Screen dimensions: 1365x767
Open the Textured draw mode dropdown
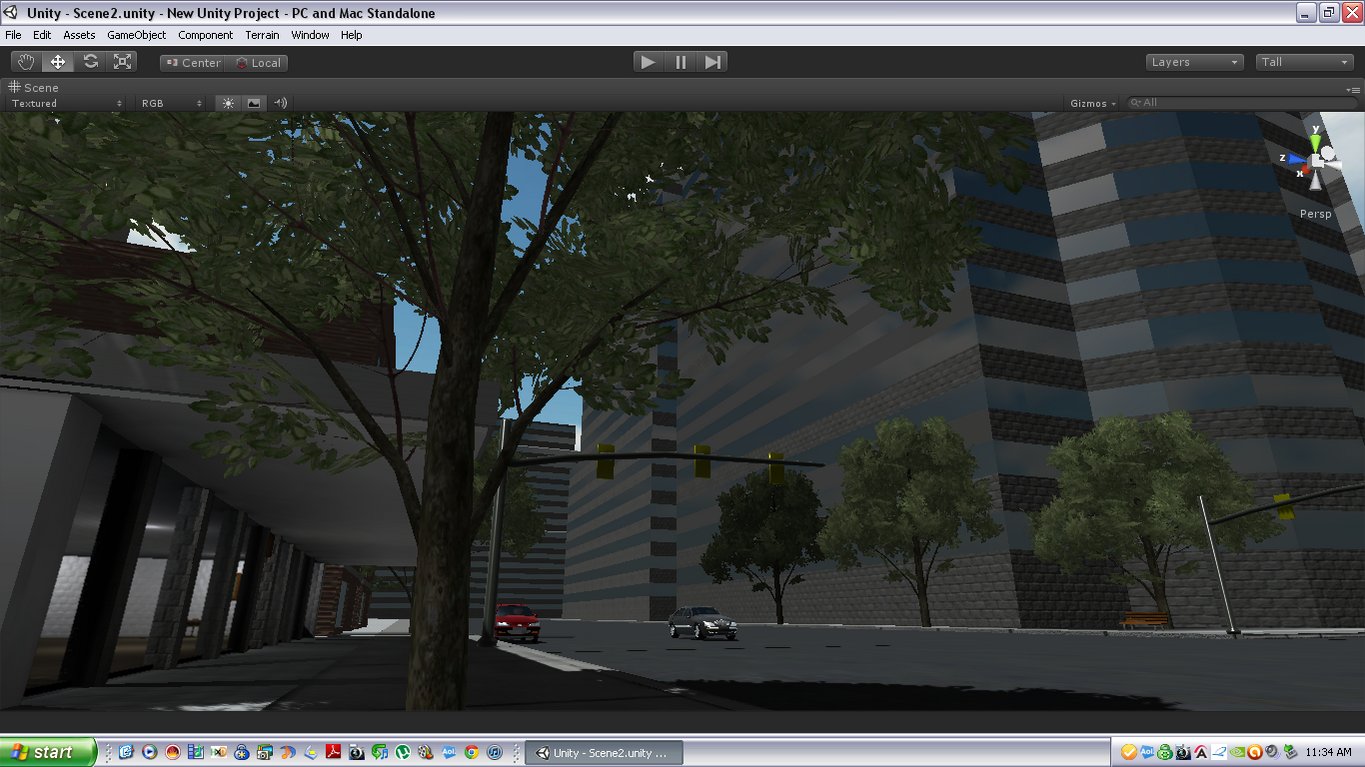pyautogui.click(x=65, y=103)
